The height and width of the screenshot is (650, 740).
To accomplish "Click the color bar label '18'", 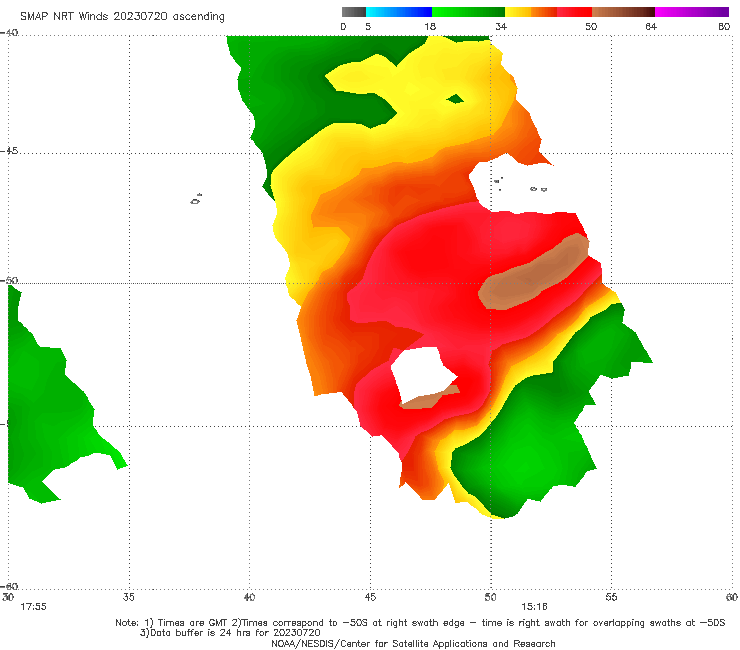I will pos(430,27).
